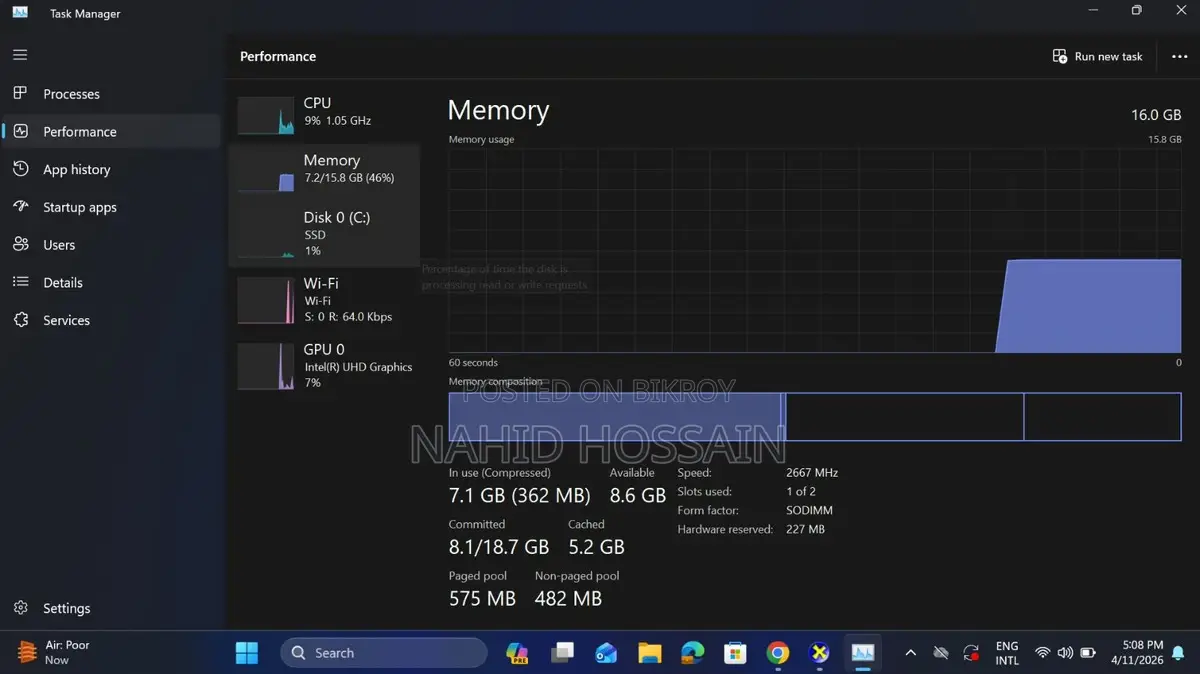Click the Settings gear icon
The height and width of the screenshot is (674, 1200).
point(20,607)
